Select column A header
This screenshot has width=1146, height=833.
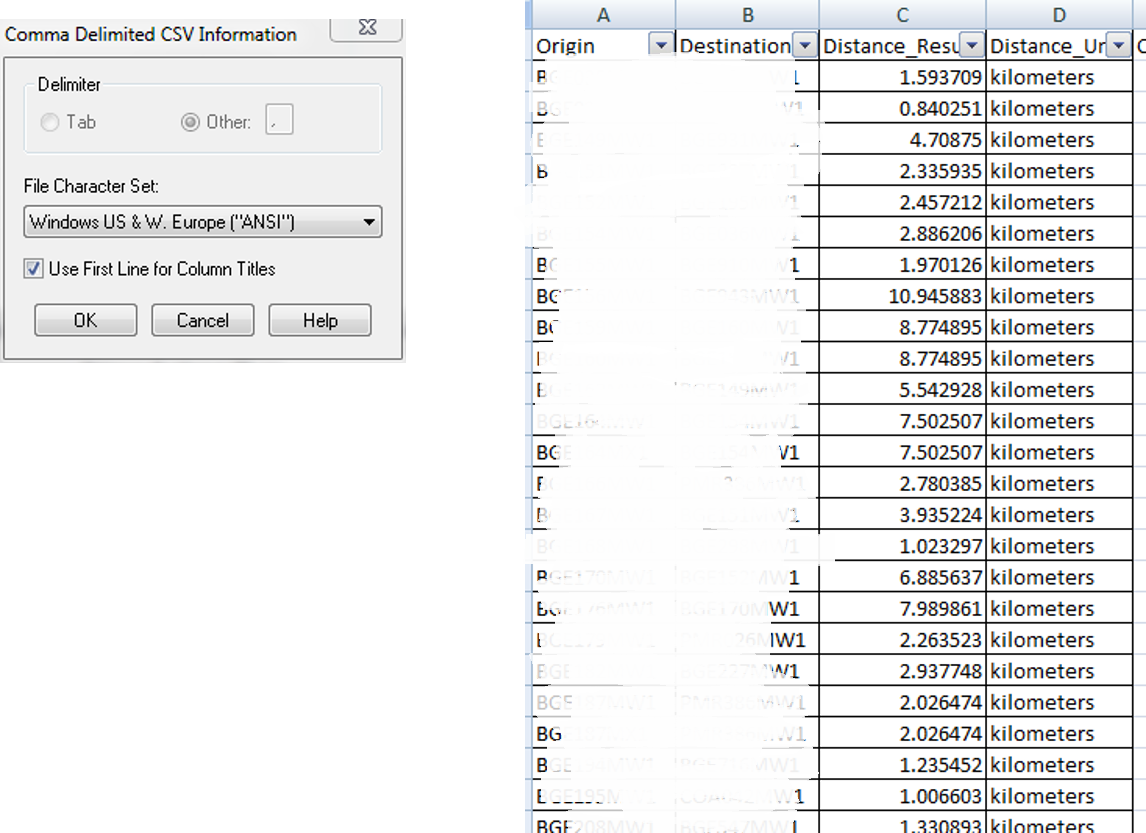coord(604,14)
